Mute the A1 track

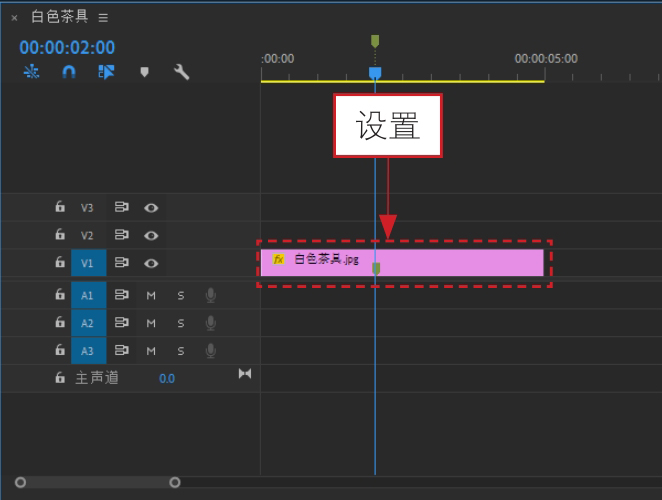point(151,295)
